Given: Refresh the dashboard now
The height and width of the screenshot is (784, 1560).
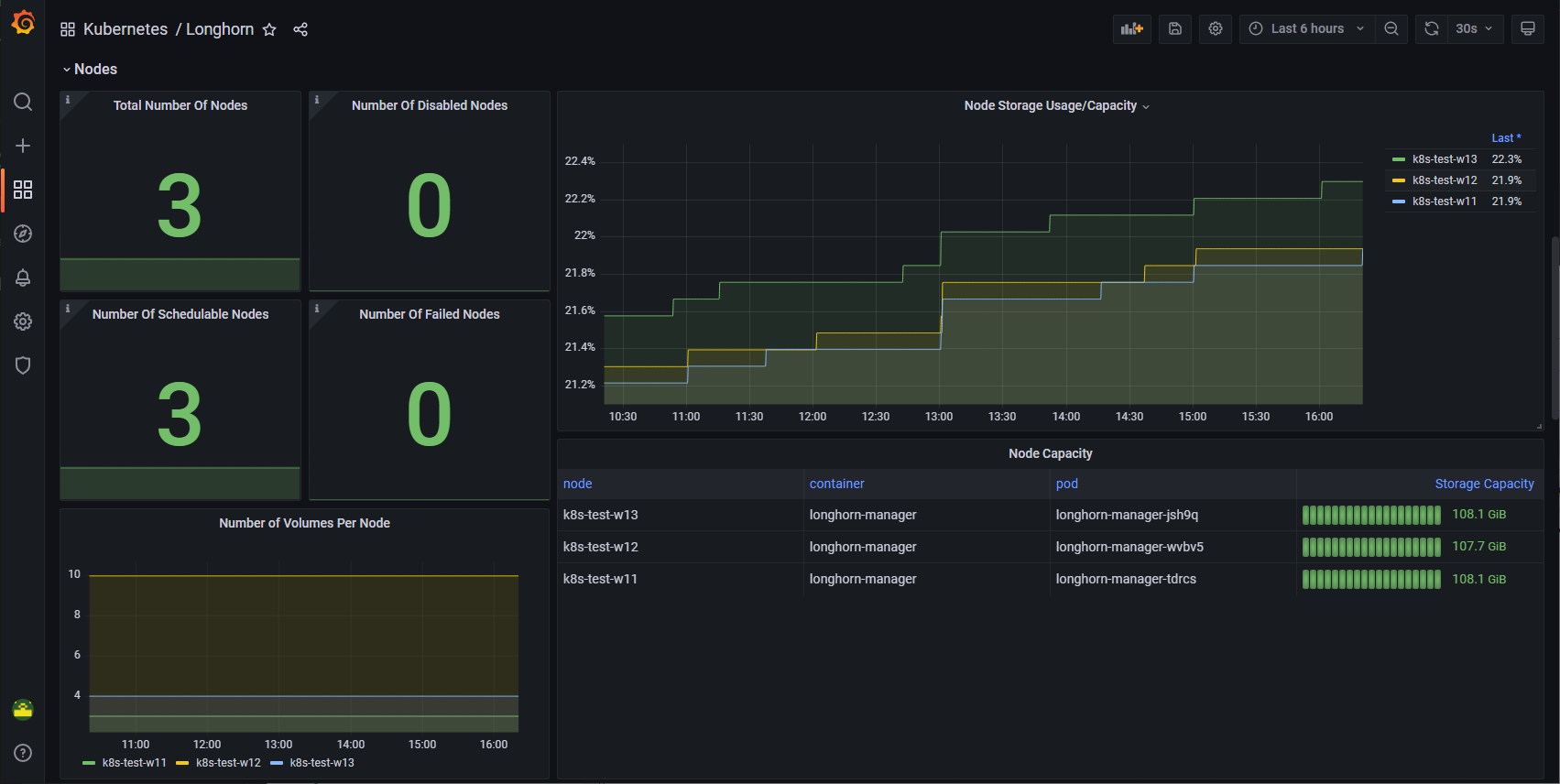Looking at the screenshot, I should click(1432, 28).
